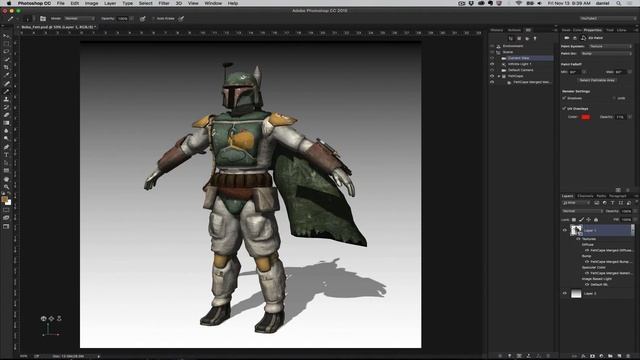Select the Horizontal Type tool
The width and height of the screenshot is (640, 360).
pyautogui.click(x=6, y=155)
